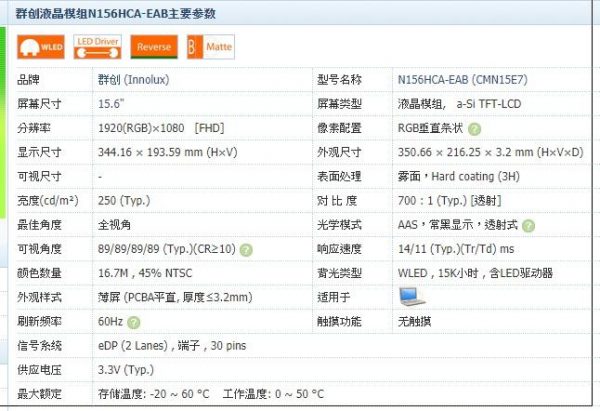600x411 pixels.
Task: Select resolution value 1920(RGB)×1080 [FHD]
Action: tap(161, 128)
